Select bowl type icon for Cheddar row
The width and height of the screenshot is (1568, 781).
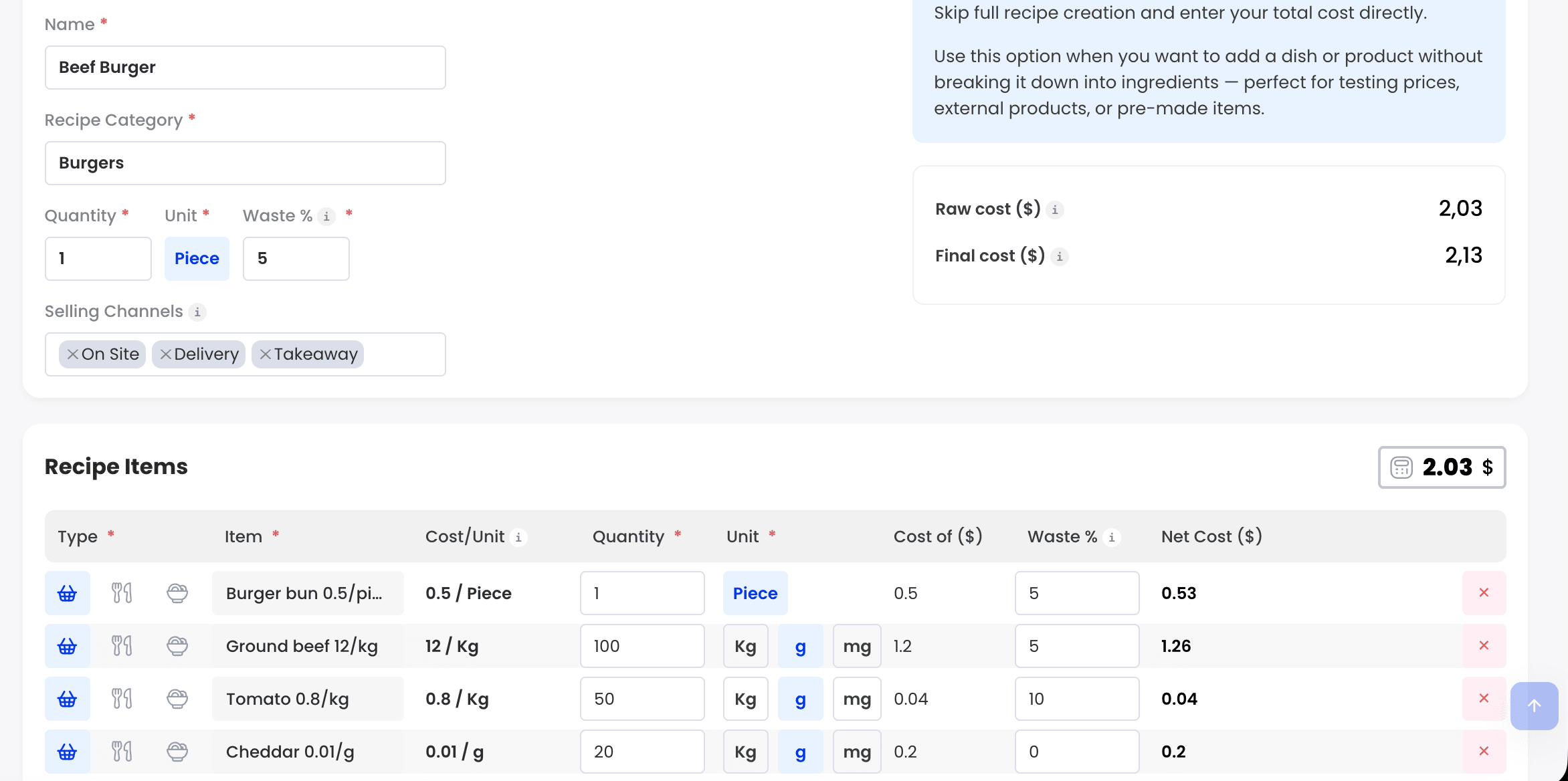pos(177,752)
